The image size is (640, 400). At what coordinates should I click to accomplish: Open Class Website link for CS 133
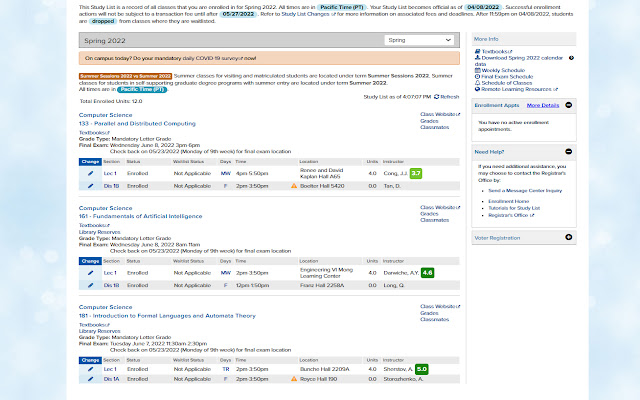439,115
